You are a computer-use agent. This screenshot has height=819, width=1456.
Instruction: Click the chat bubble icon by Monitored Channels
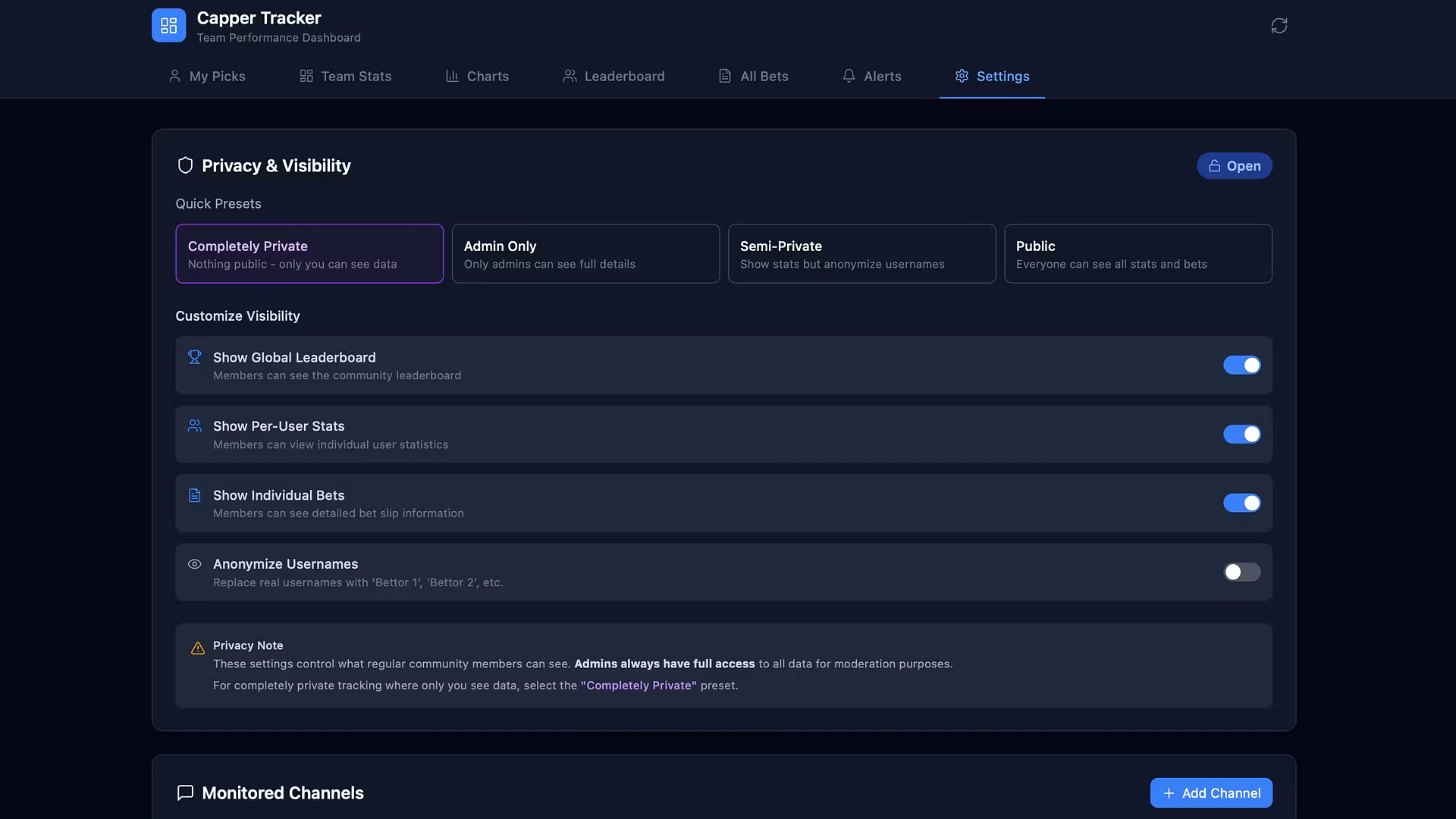(185, 792)
